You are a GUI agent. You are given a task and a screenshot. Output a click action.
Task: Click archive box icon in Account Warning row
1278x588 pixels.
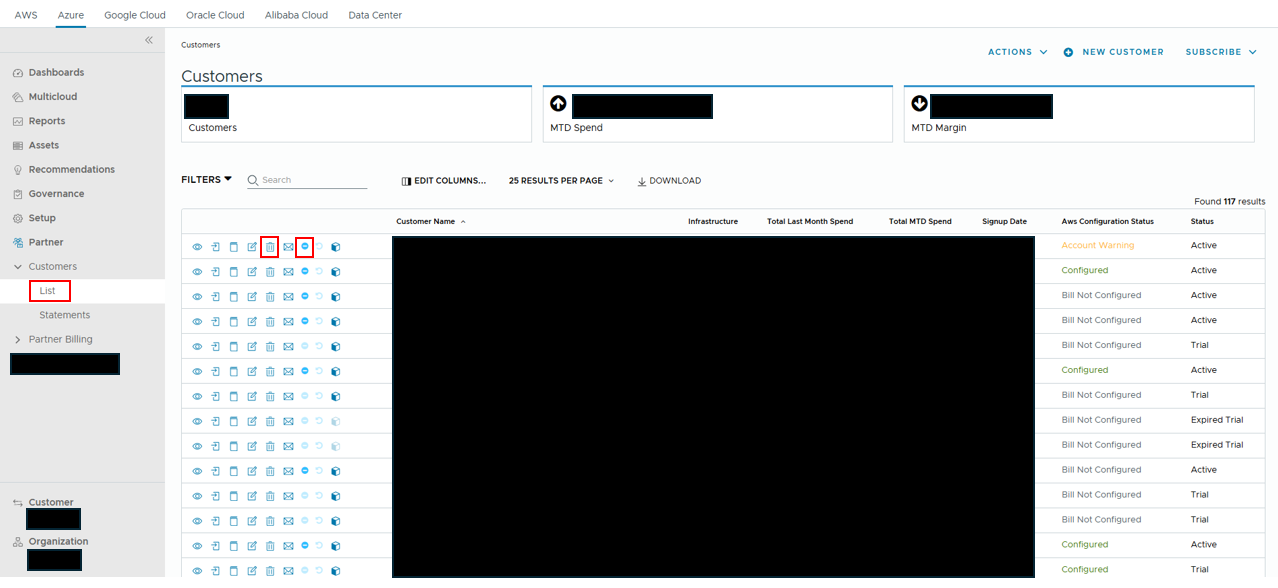[x=234, y=246]
